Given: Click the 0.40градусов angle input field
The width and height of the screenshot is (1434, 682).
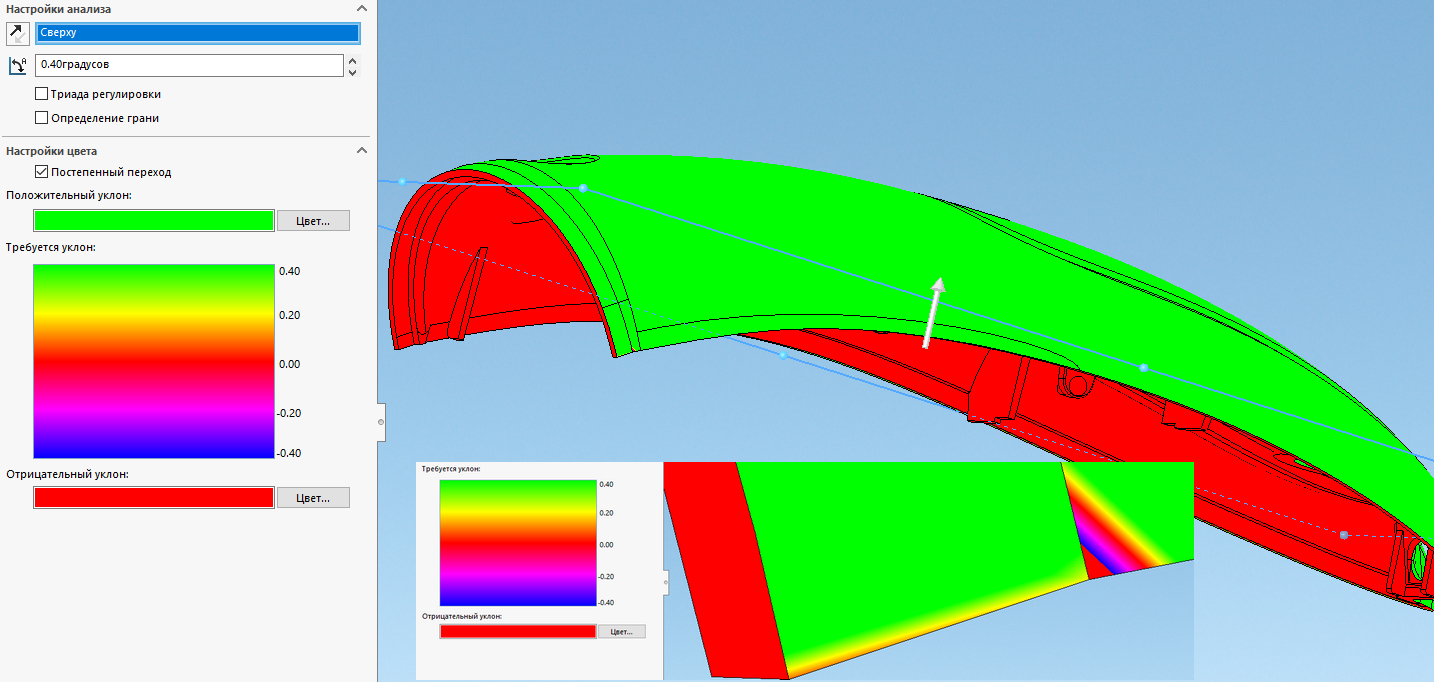Looking at the screenshot, I should pyautogui.click(x=190, y=65).
